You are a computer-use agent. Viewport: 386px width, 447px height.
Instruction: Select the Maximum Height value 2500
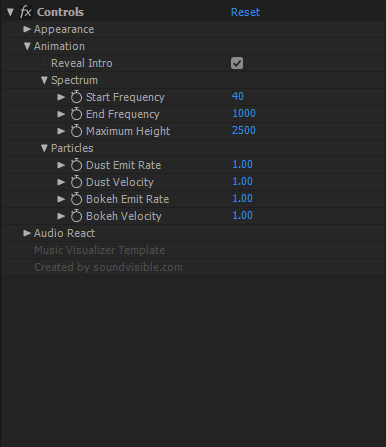244,130
